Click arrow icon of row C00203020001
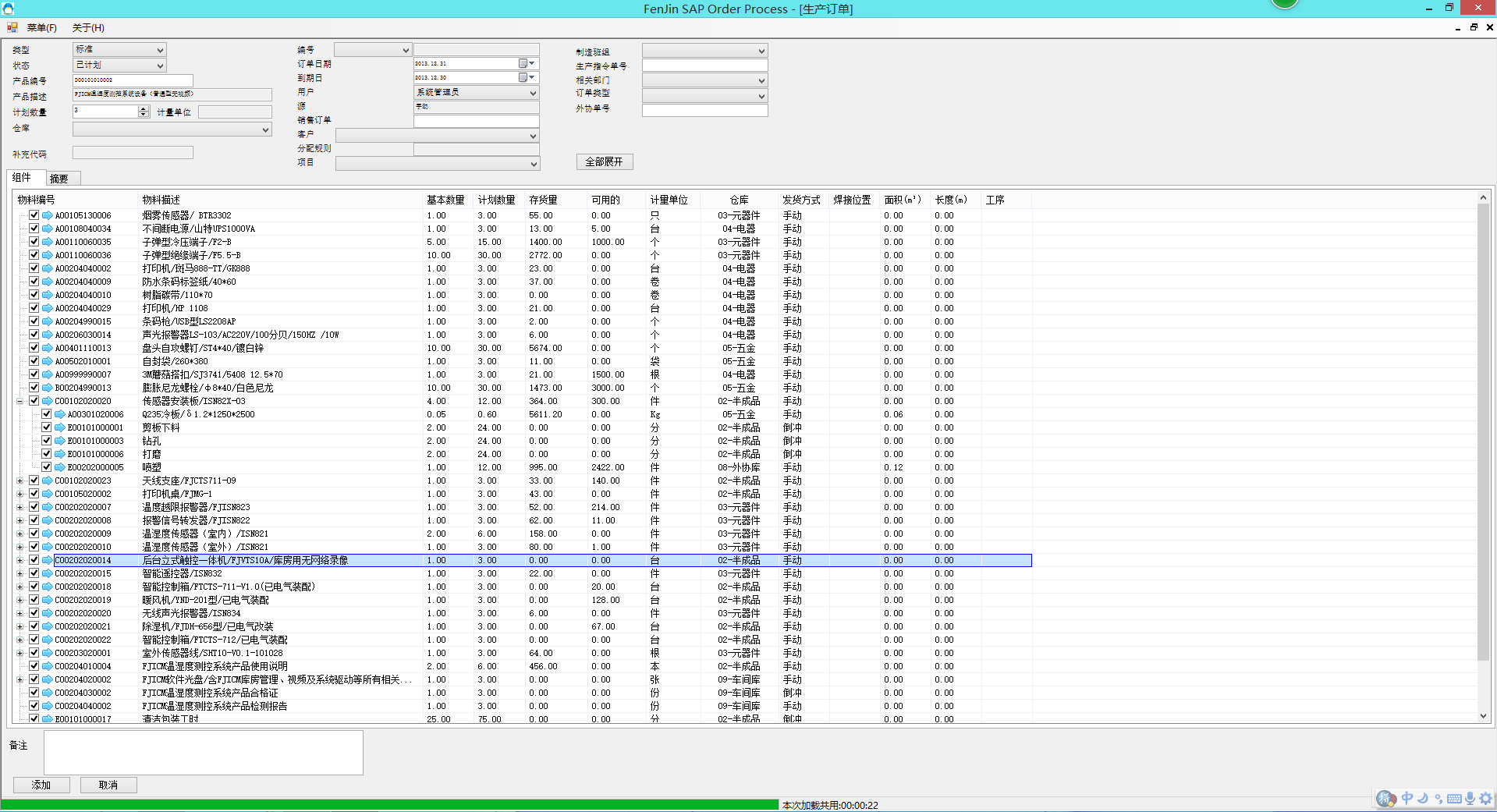1497x812 pixels. click(48, 653)
